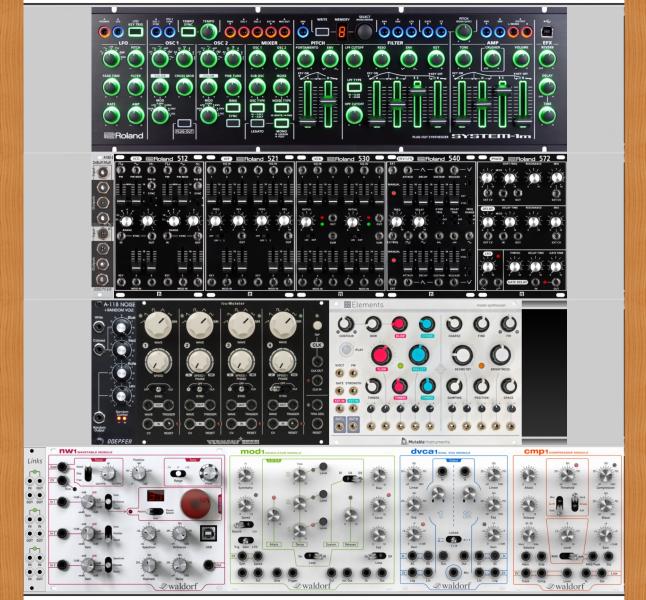Adjust the PORTAMENTO knob on System-1m
646x600 pixels.
(x=305, y=59)
